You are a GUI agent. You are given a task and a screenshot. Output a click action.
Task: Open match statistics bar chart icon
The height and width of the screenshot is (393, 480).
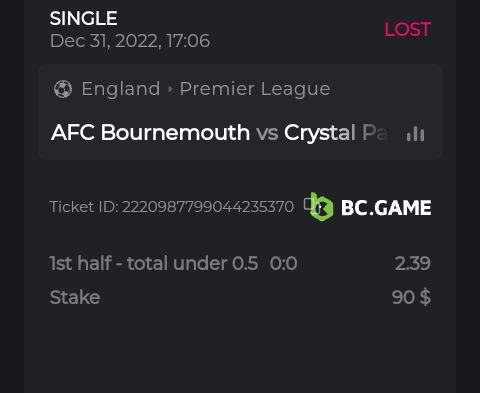[415, 134]
